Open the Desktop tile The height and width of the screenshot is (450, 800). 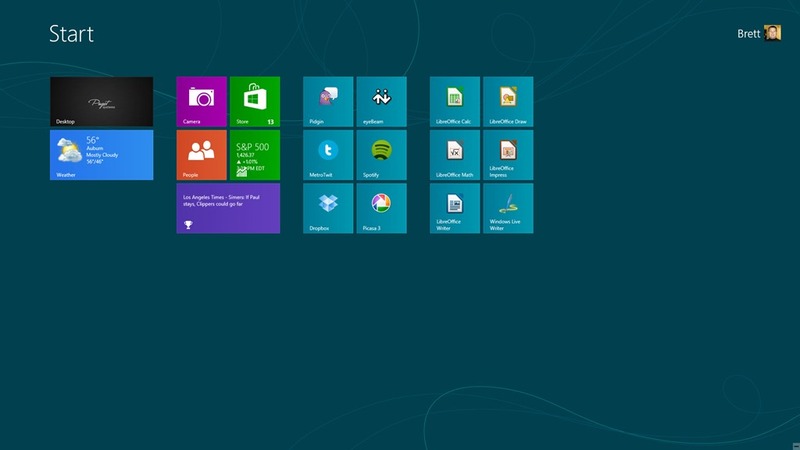pyautogui.click(x=101, y=101)
